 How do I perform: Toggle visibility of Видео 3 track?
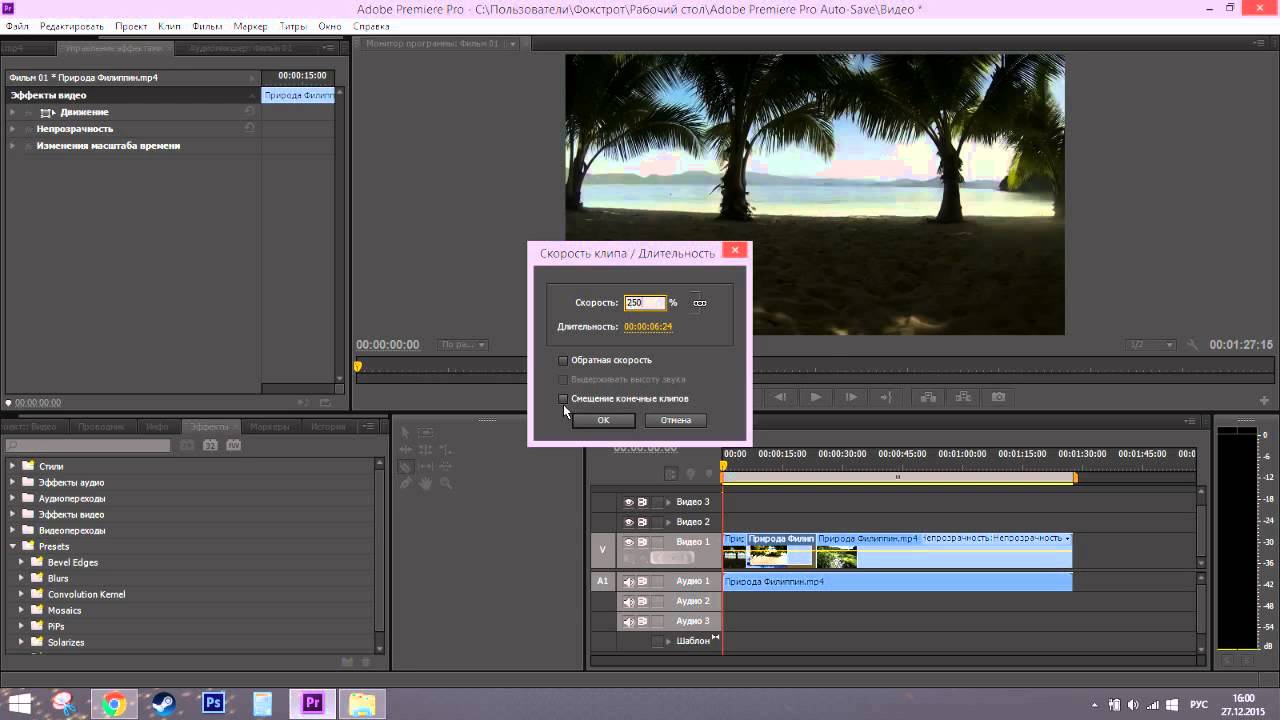629,502
